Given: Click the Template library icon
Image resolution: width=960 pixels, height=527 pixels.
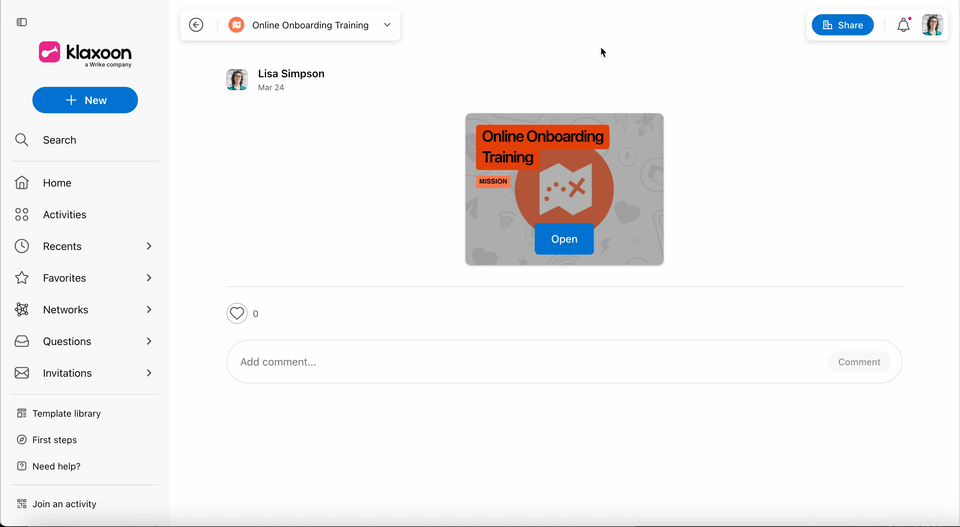Looking at the screenshot, I should coord(21,414).
